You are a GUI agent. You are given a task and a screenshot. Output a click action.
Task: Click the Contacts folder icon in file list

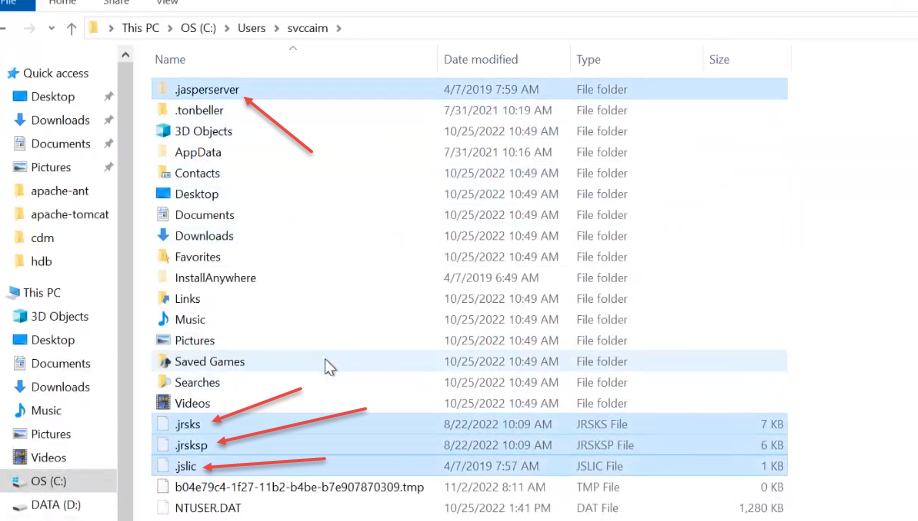pyautogui.click(x=163, y=173)
